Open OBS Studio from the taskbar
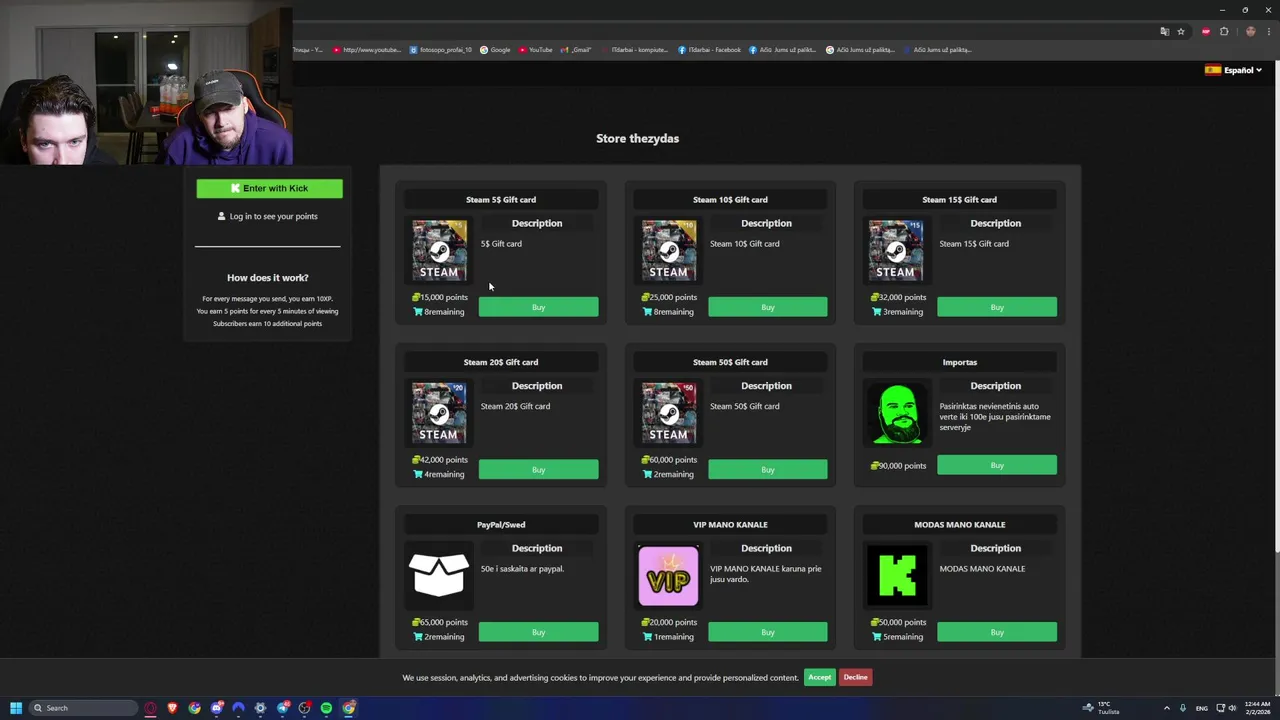This screenshot has height=720, width=1280. coord(305,708)
